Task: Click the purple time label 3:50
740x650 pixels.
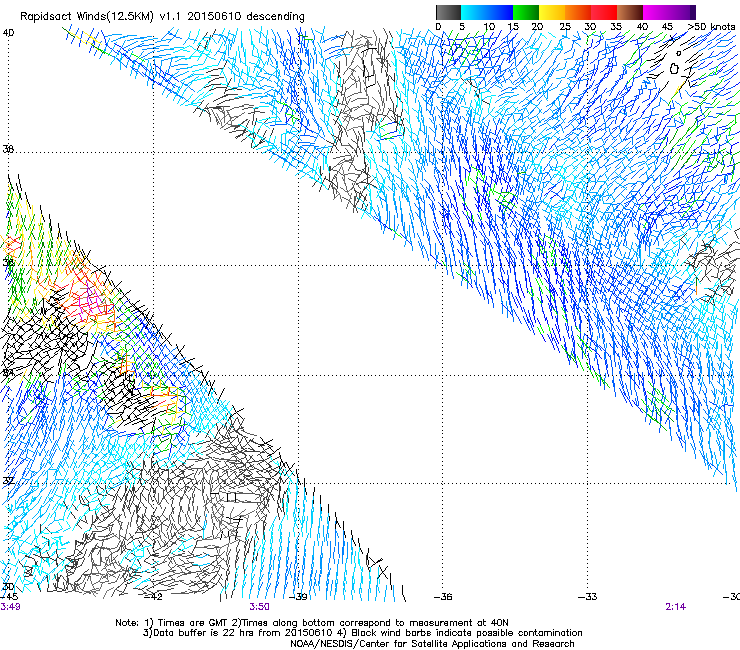Action: click(x=260, y=607)
